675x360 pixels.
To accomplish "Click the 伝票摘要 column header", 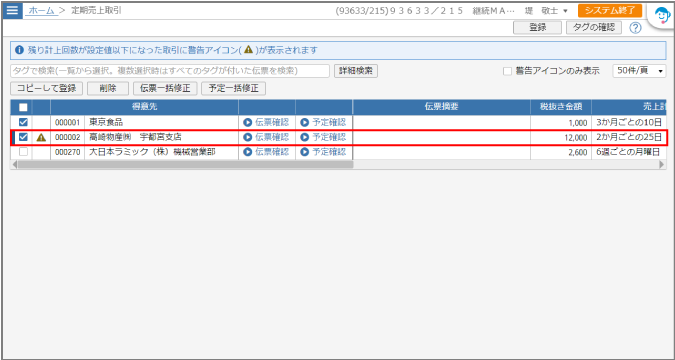I will 442,107.
